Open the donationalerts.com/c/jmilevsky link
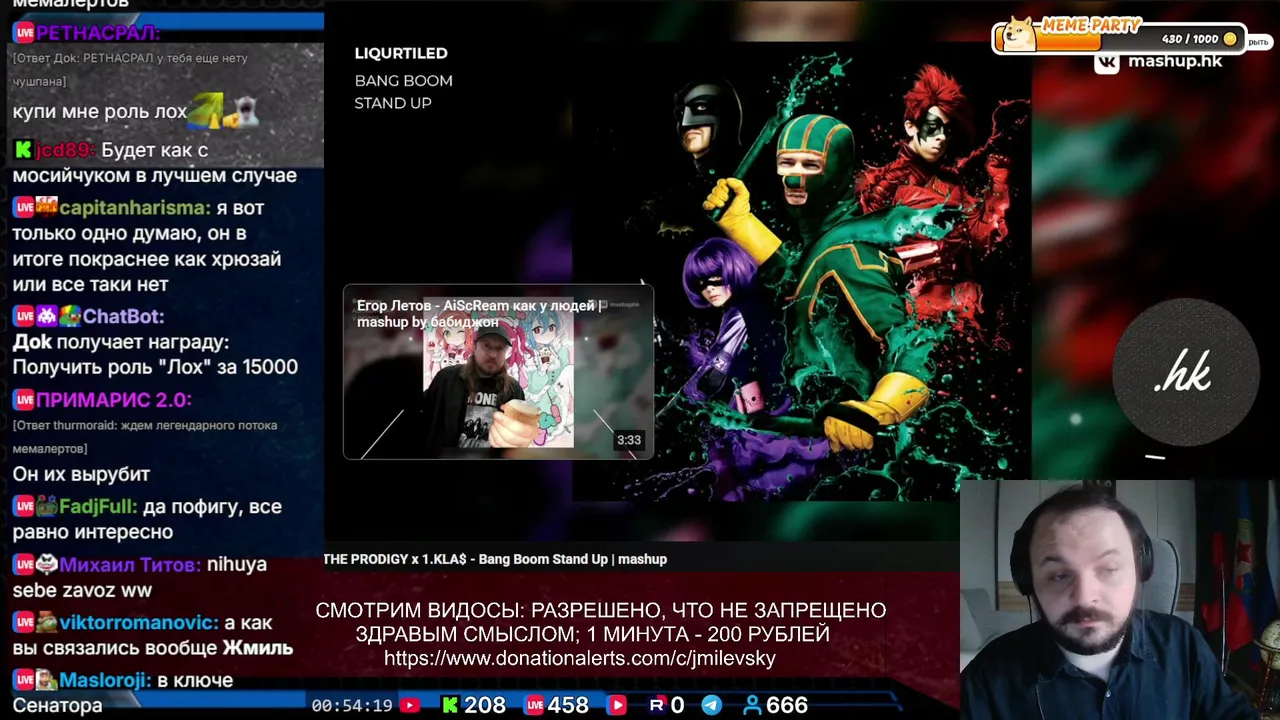The height and width of the screenshot is (720, 1280). click(580, 658)
